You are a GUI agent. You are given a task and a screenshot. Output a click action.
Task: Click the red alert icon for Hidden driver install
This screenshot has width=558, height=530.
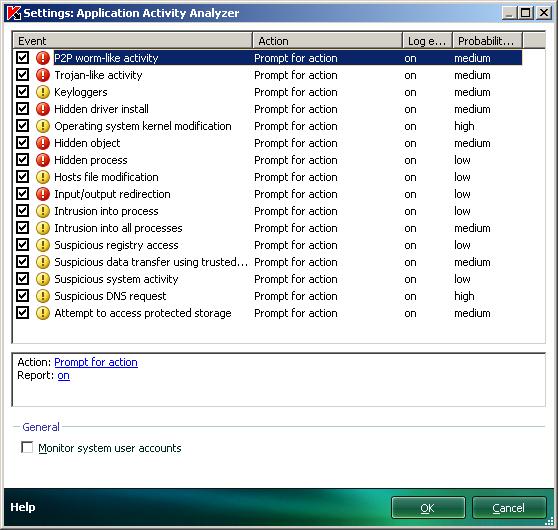(43, 109)
